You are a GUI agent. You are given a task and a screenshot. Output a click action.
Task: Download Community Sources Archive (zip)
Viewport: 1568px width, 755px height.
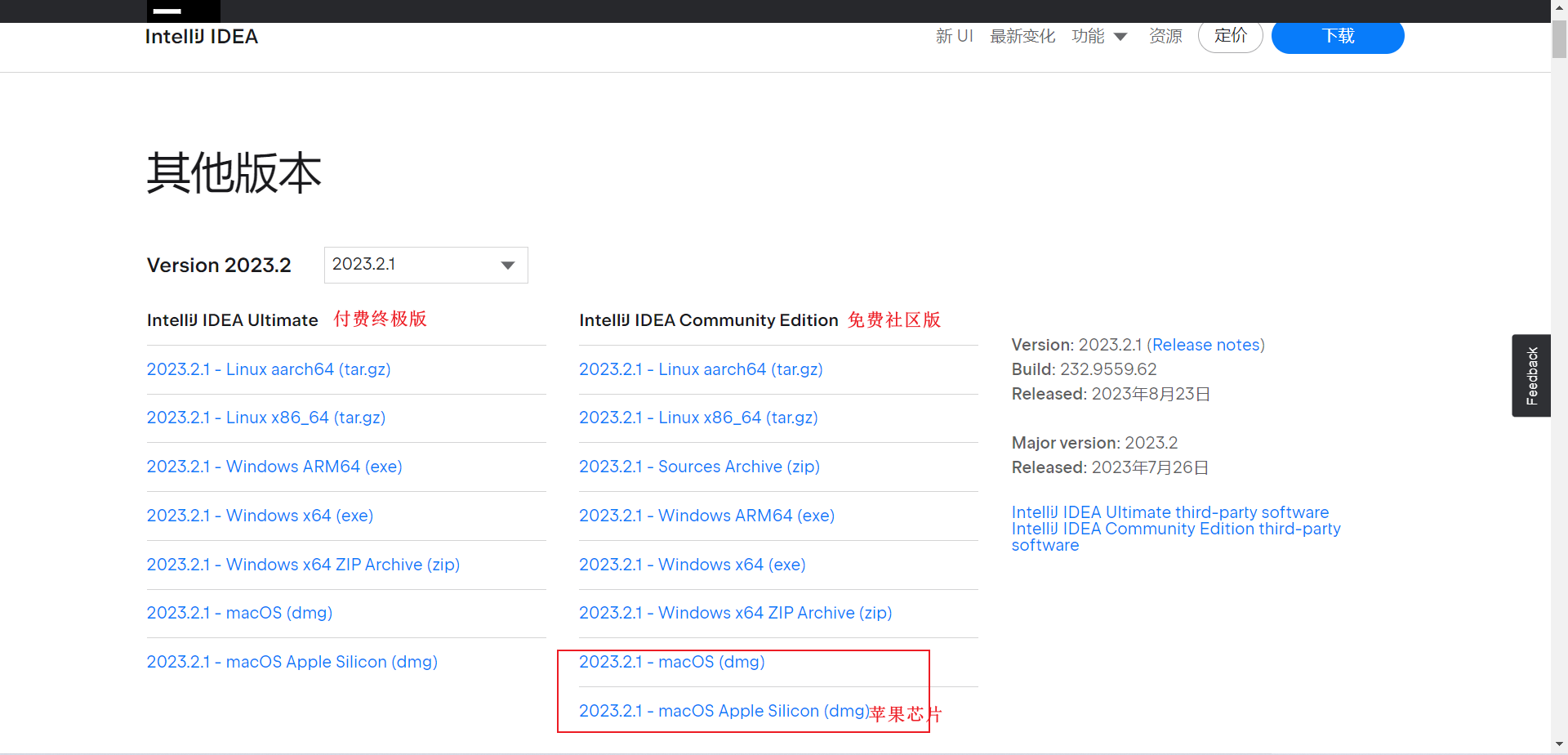click(x=699, y=467)
